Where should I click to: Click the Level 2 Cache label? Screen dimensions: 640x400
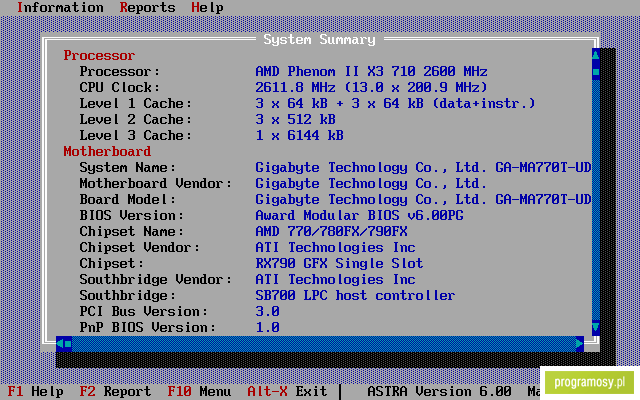tap(135, 119)
